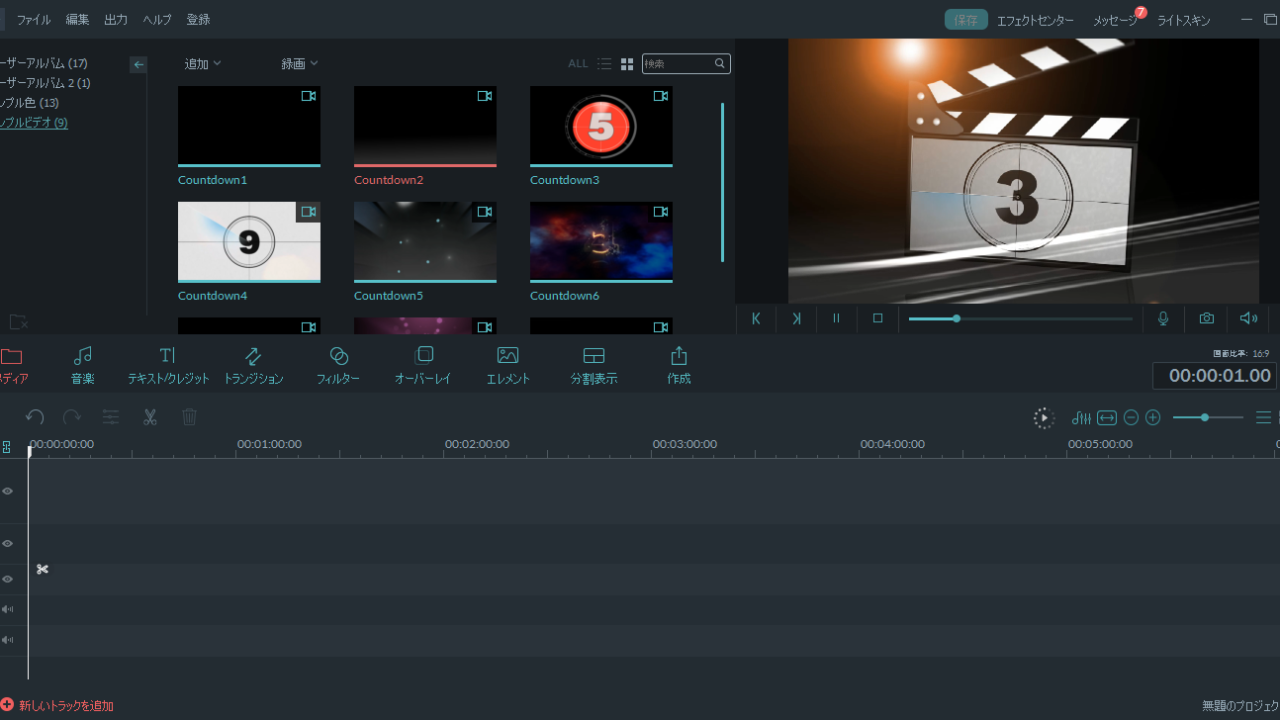Open the clip edit settings sliders icon
The height and width of the screenshot is (720, 1280).
(111, 417)
